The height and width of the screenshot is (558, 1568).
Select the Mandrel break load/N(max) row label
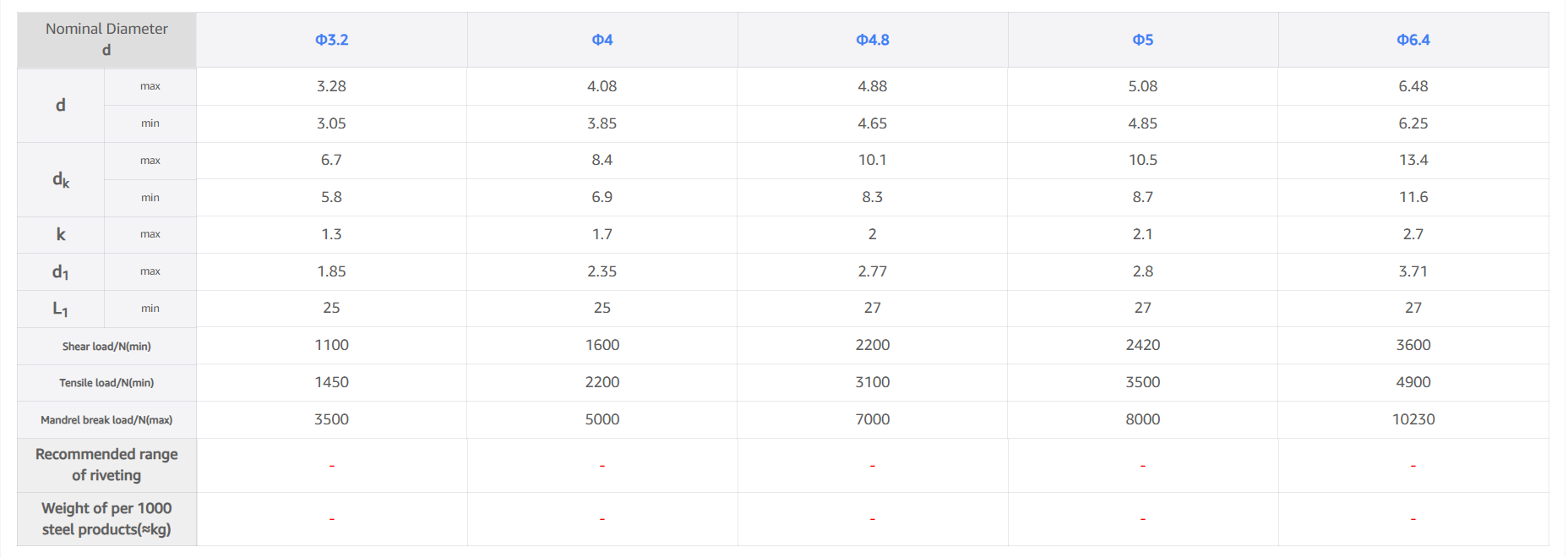point(106,420)
